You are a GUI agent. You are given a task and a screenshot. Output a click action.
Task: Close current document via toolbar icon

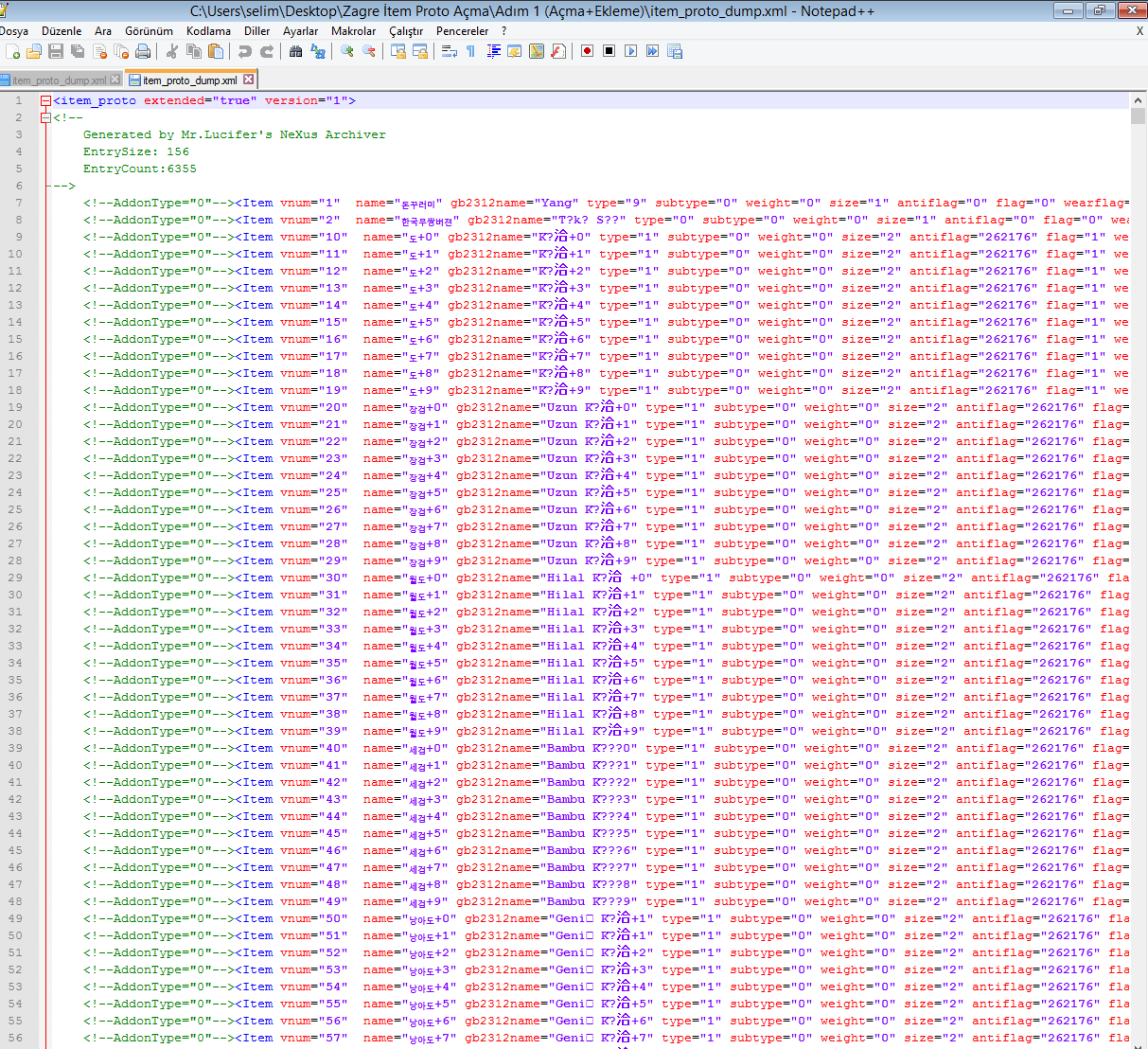point(99,51)
